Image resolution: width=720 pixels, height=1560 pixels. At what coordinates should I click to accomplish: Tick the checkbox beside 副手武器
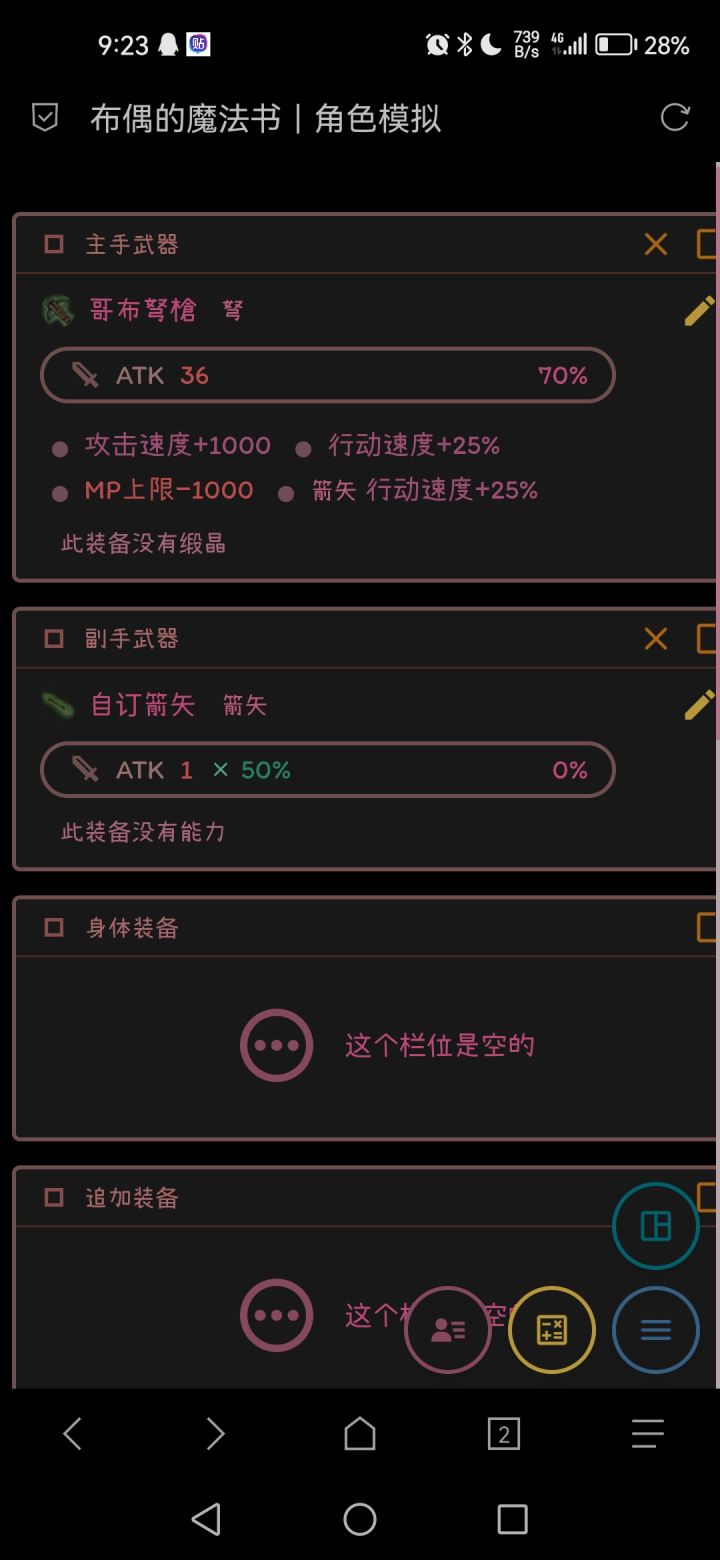pyautogui.click(x=52, y=637)
